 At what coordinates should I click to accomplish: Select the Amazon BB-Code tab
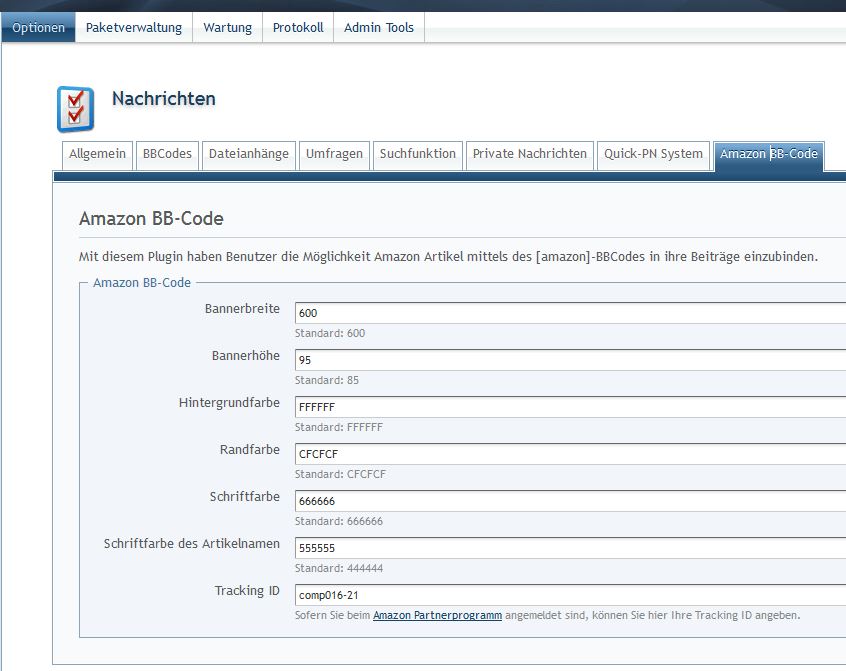(769, 156)
